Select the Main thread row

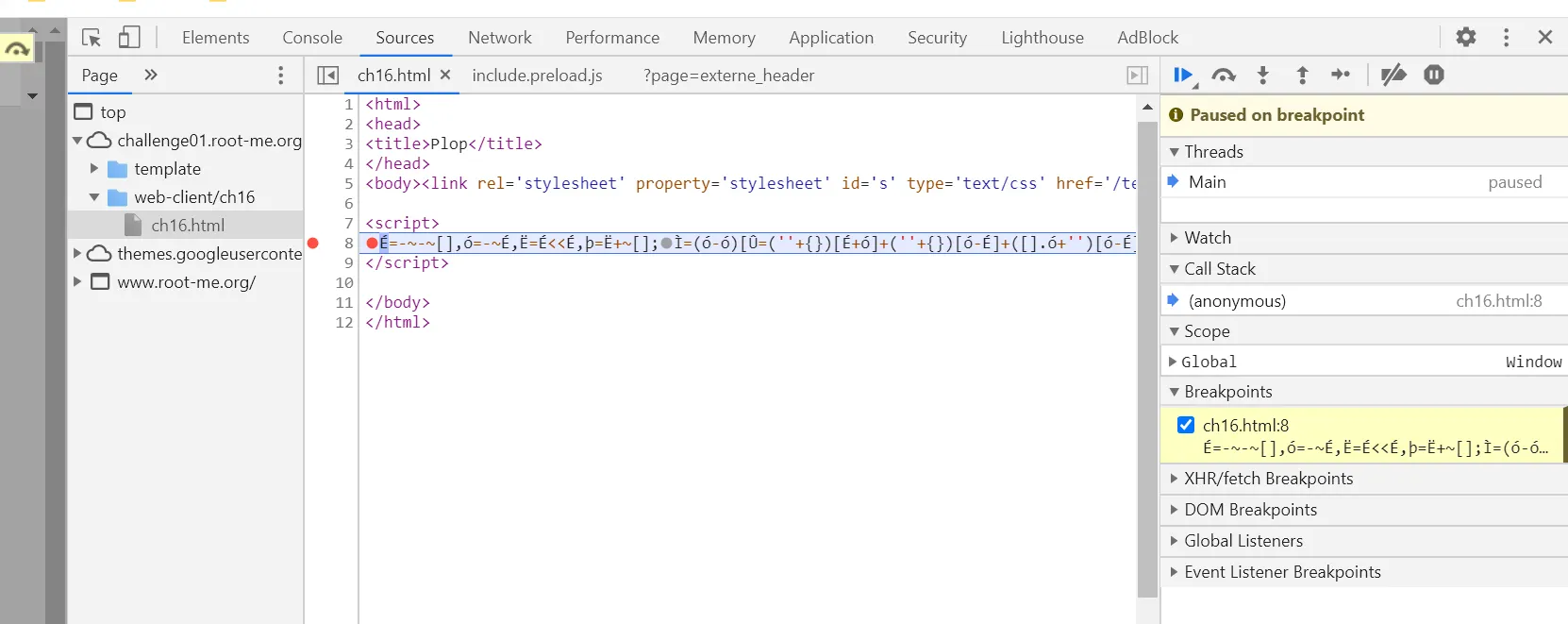(1364, 182)
